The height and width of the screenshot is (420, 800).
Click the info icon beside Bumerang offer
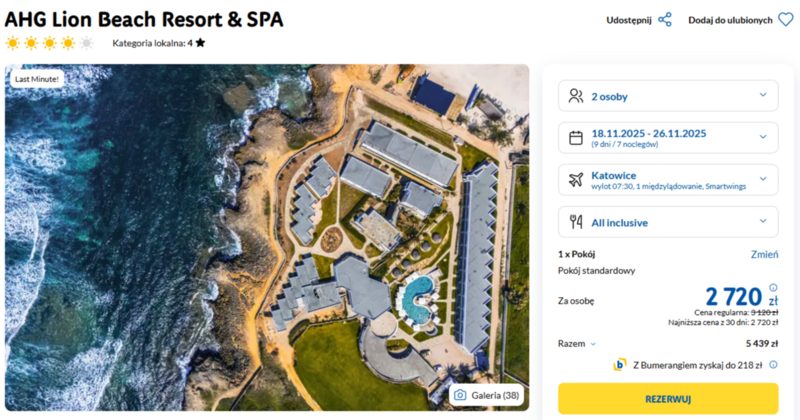773,365
